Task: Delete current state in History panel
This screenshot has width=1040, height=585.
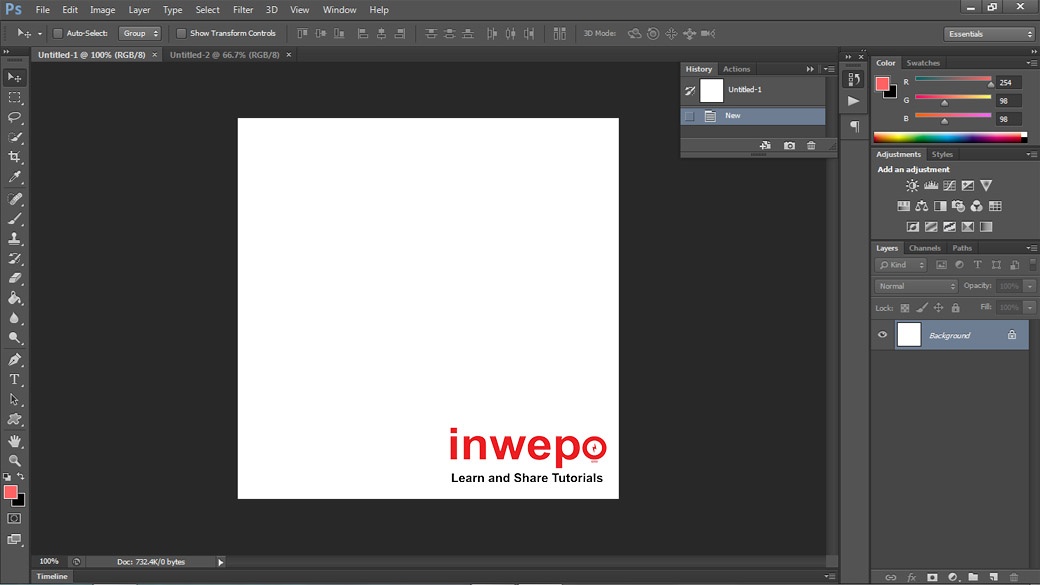Action: click(811, 146)
